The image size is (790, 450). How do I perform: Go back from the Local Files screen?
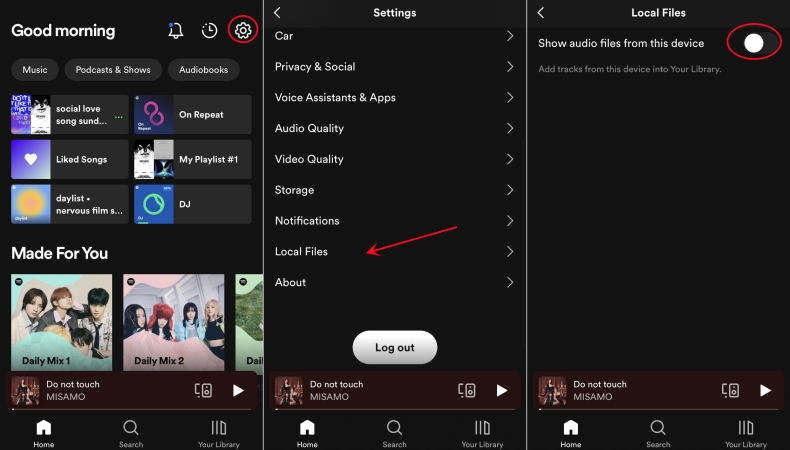click(541, 13)
